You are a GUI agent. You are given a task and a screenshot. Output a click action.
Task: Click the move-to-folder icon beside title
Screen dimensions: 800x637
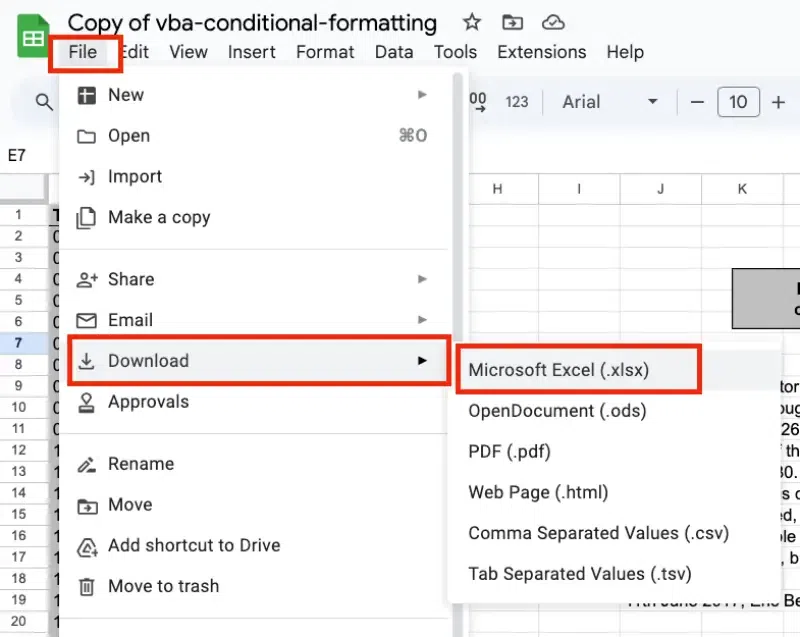pyautogui.click(x=512, y=22)
